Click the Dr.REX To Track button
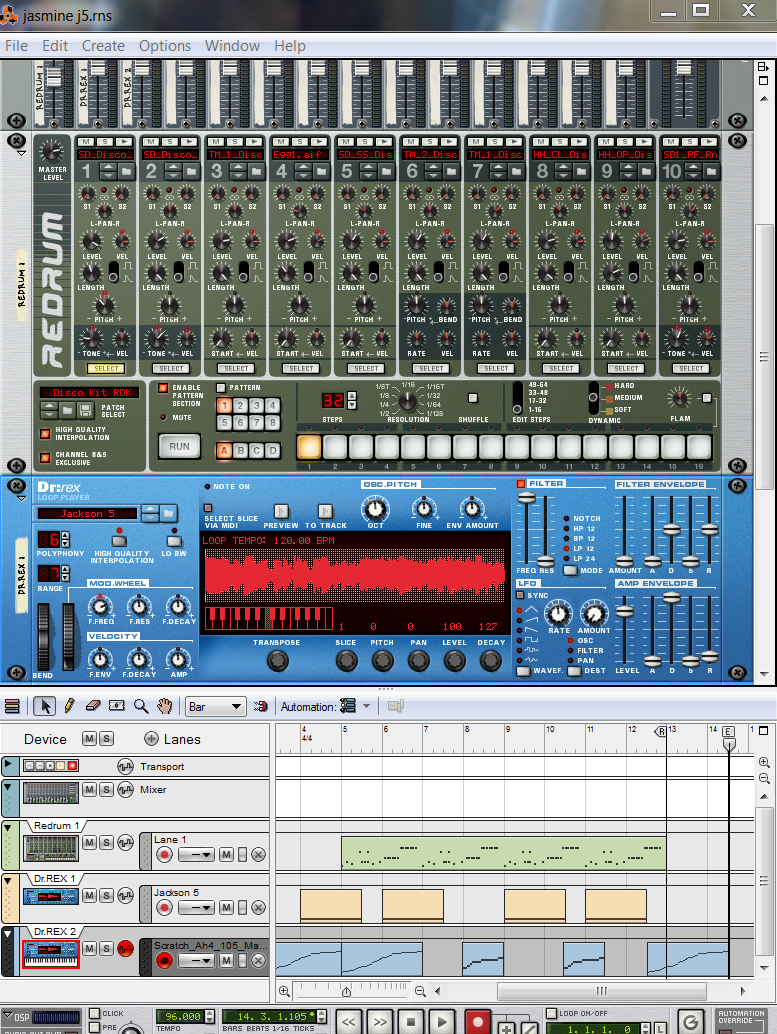 325,512
